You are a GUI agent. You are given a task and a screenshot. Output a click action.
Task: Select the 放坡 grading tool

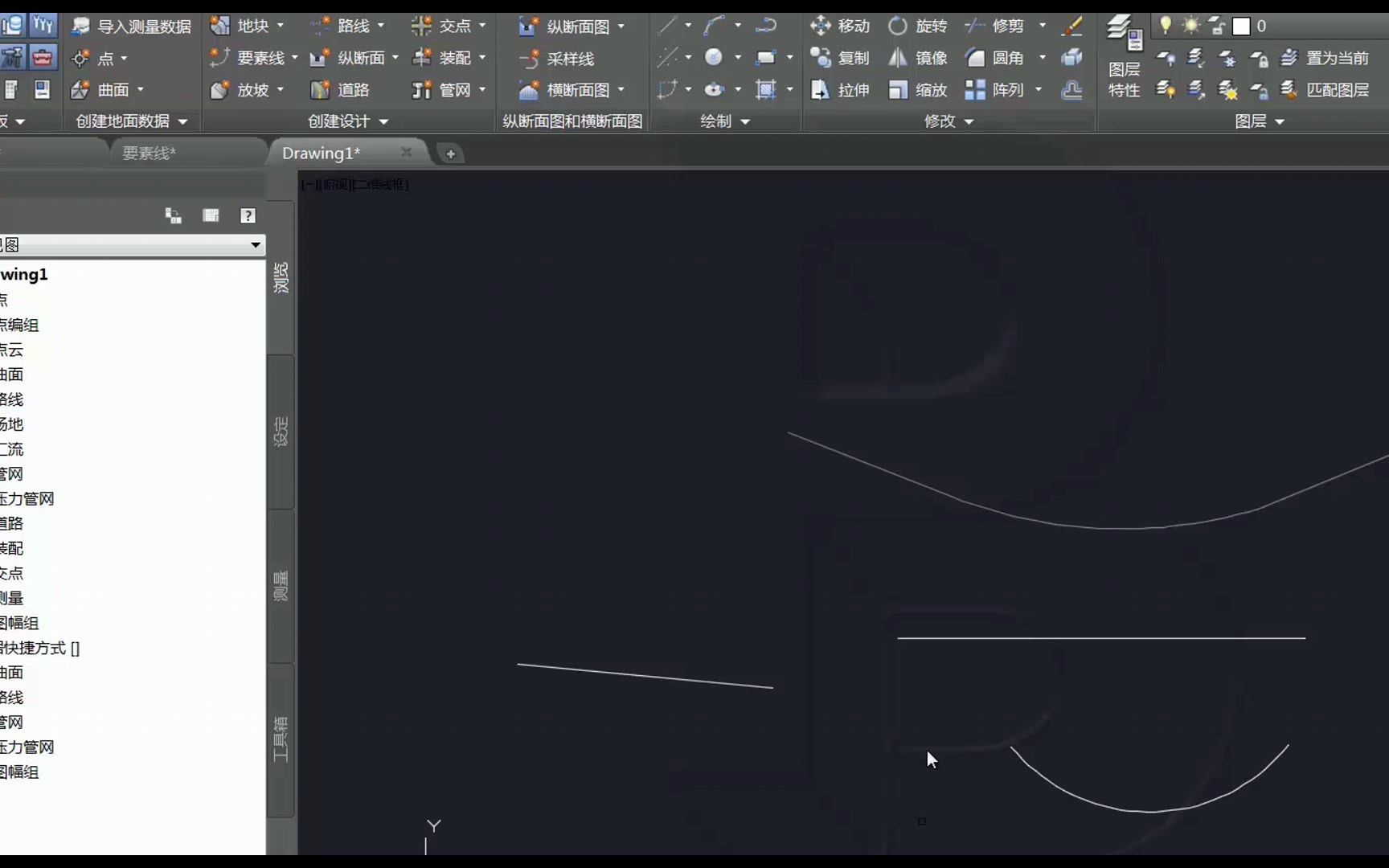[245, 90]
